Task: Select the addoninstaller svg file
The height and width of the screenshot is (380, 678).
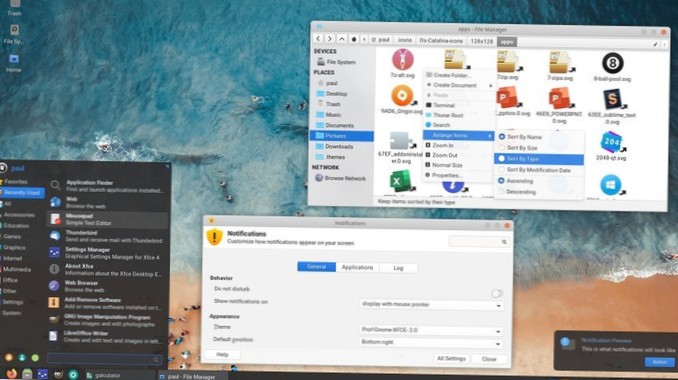Action: coord(400,141)
